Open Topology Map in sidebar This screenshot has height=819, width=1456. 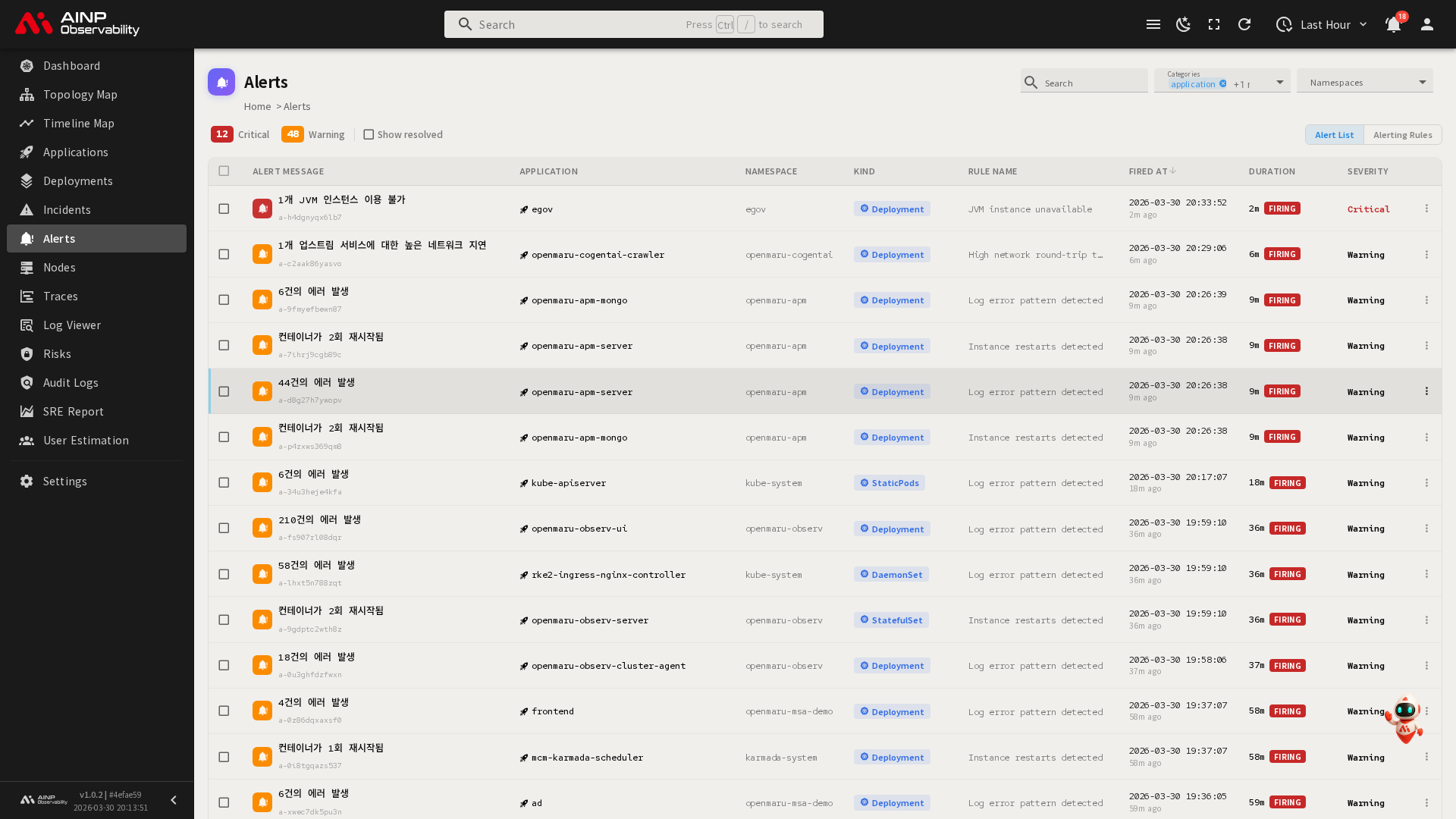point(80,95)
